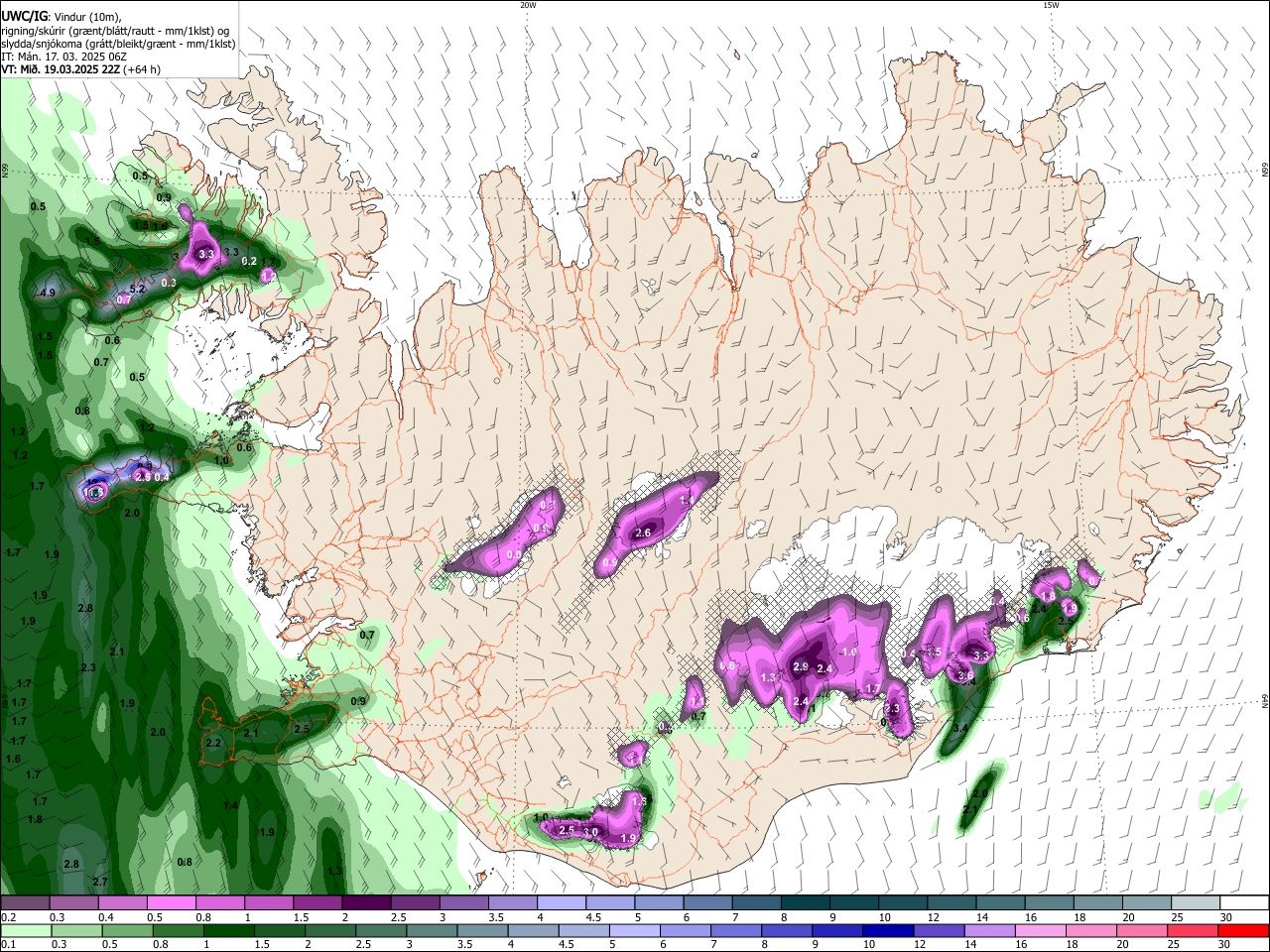
Task: Click the white 30 swatch on the upper scale
Action: coord(1244,903)
